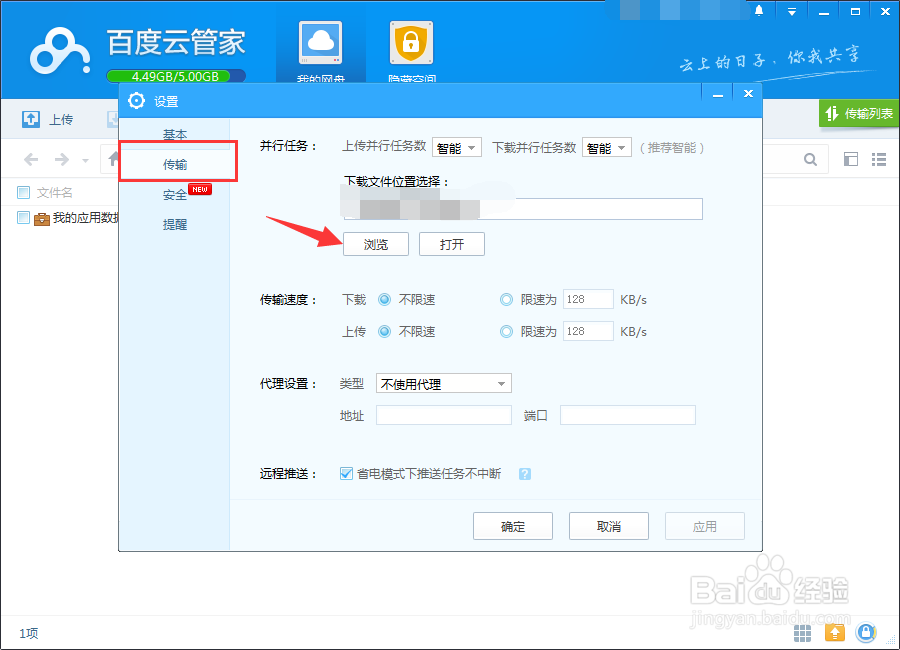Click the 端口 port input field
900x650 pixels.
[628, 414]
